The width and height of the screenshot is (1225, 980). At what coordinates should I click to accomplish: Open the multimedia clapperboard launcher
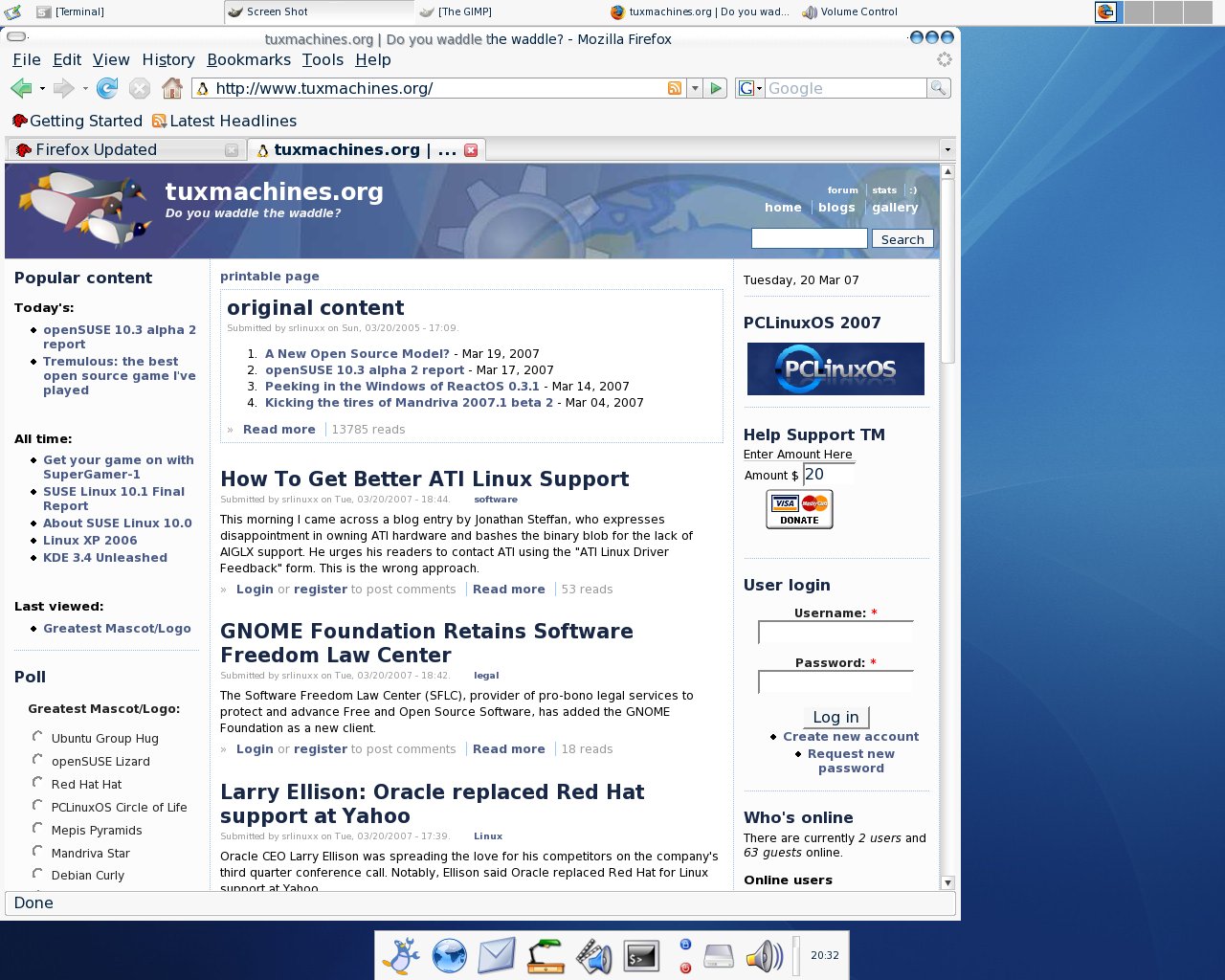[x=593, y=955]
